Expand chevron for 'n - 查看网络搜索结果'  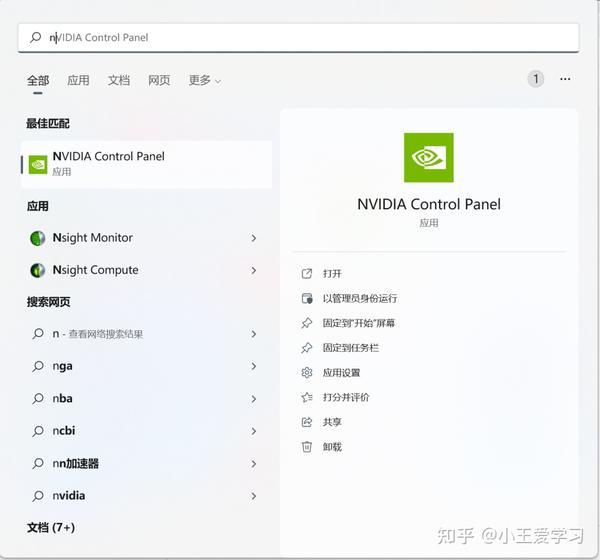click(254, 334)
